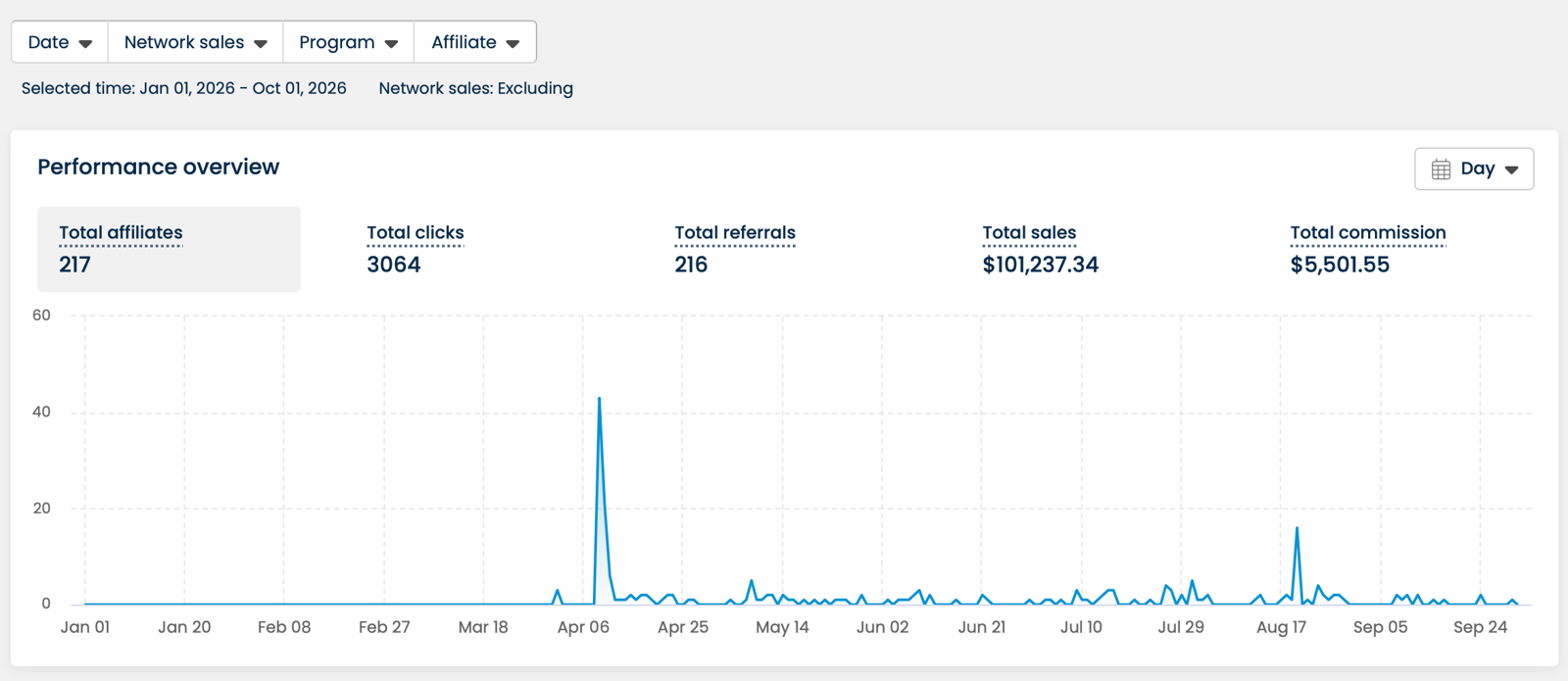This screenshot has width=1568, height=681.
Task: Click the Jul 29 axis label
Action: coord(1181,627)
